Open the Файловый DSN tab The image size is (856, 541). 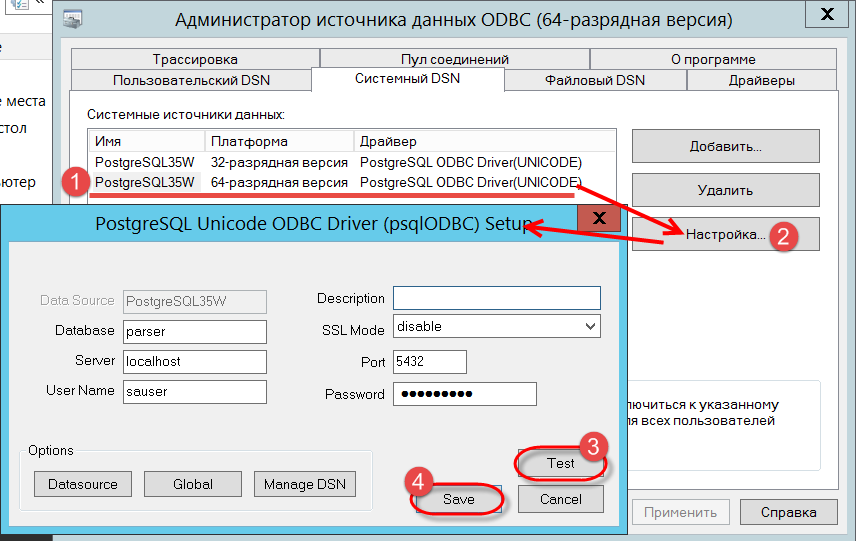595,80
